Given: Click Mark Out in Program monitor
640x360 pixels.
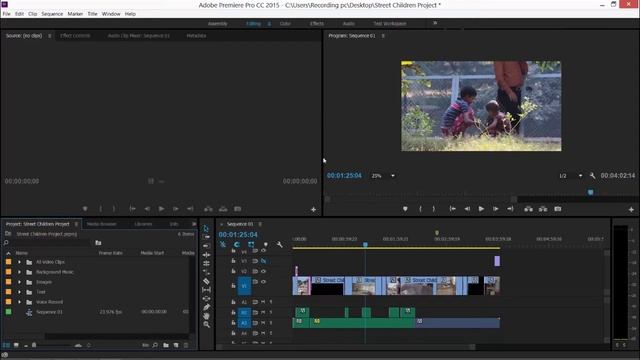Looking at the screenshot, I should point(433,209).
